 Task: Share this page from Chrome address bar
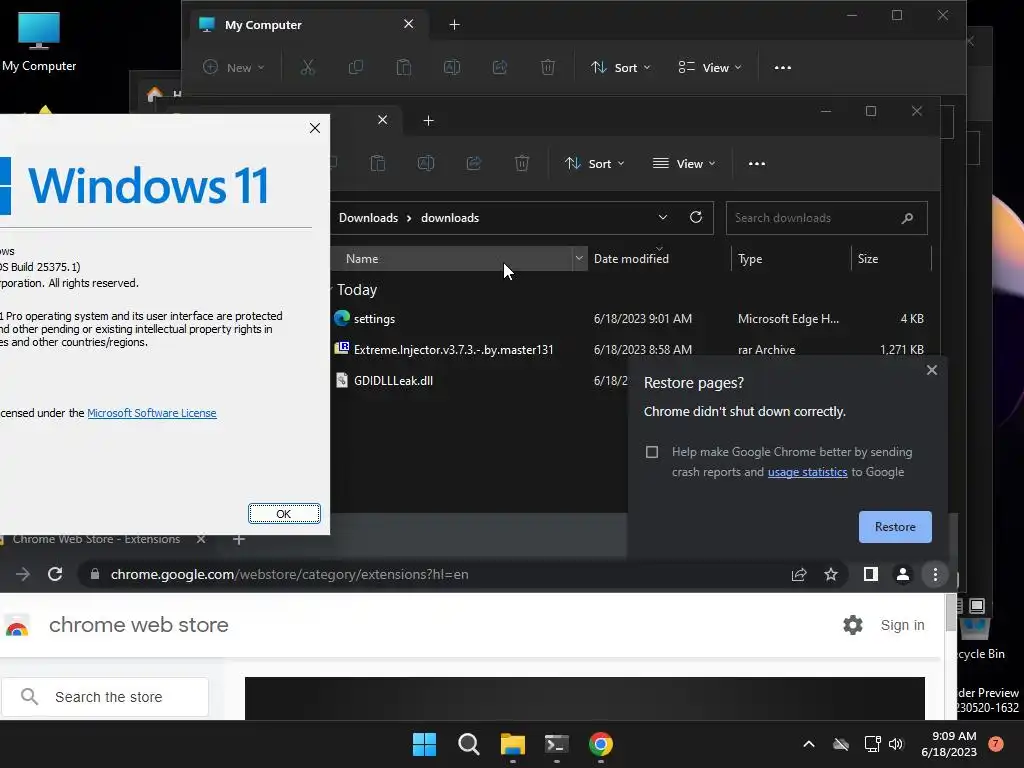click(x=799, y=574)
